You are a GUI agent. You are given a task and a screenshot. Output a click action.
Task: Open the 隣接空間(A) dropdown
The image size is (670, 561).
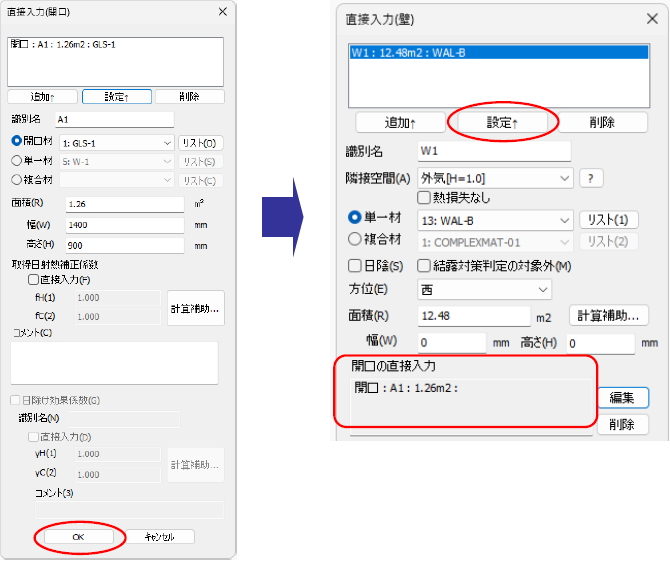click(x=495, y=178)
